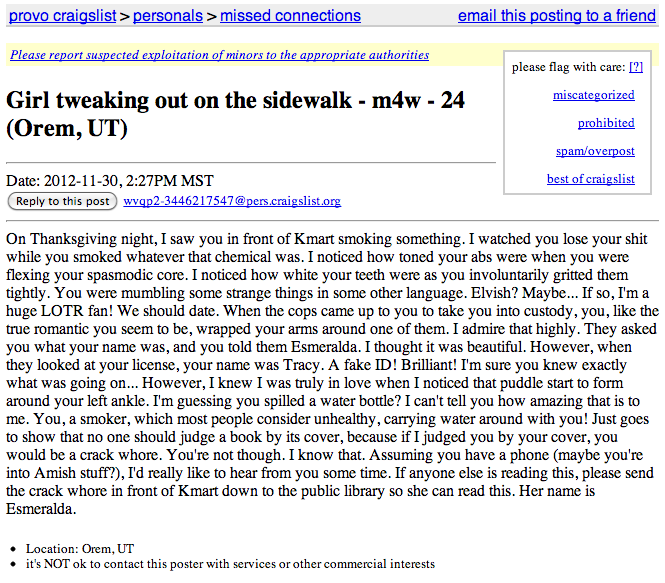Viewport: 665px width, 583px height.
Task: Nominate the post for best of craigslist
Action: click(591, 179)
